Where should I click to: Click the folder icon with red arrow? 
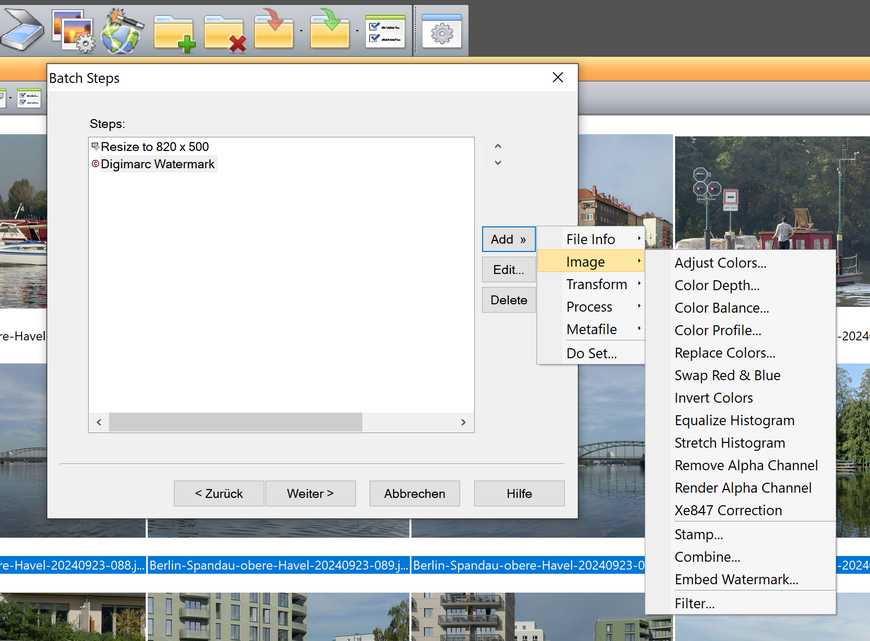click(273, 30)
